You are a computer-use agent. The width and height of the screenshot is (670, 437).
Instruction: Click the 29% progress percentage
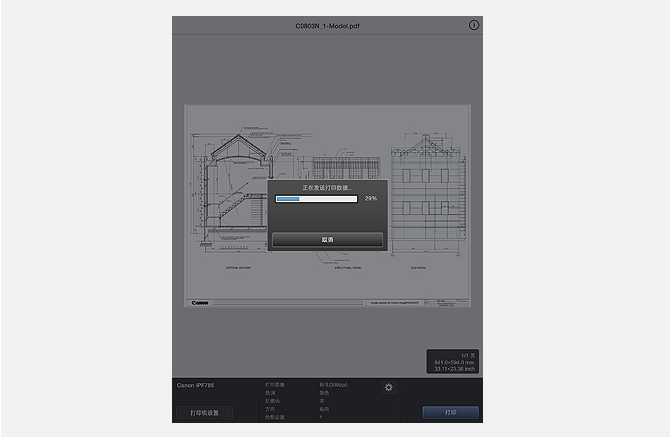coord(371,199)
